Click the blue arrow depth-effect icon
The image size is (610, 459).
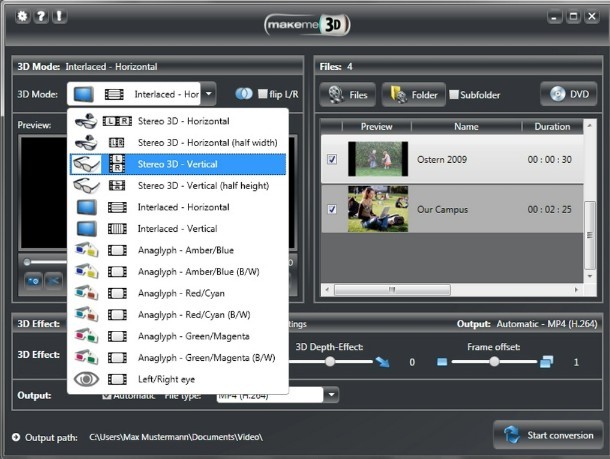tap(382, 362)
